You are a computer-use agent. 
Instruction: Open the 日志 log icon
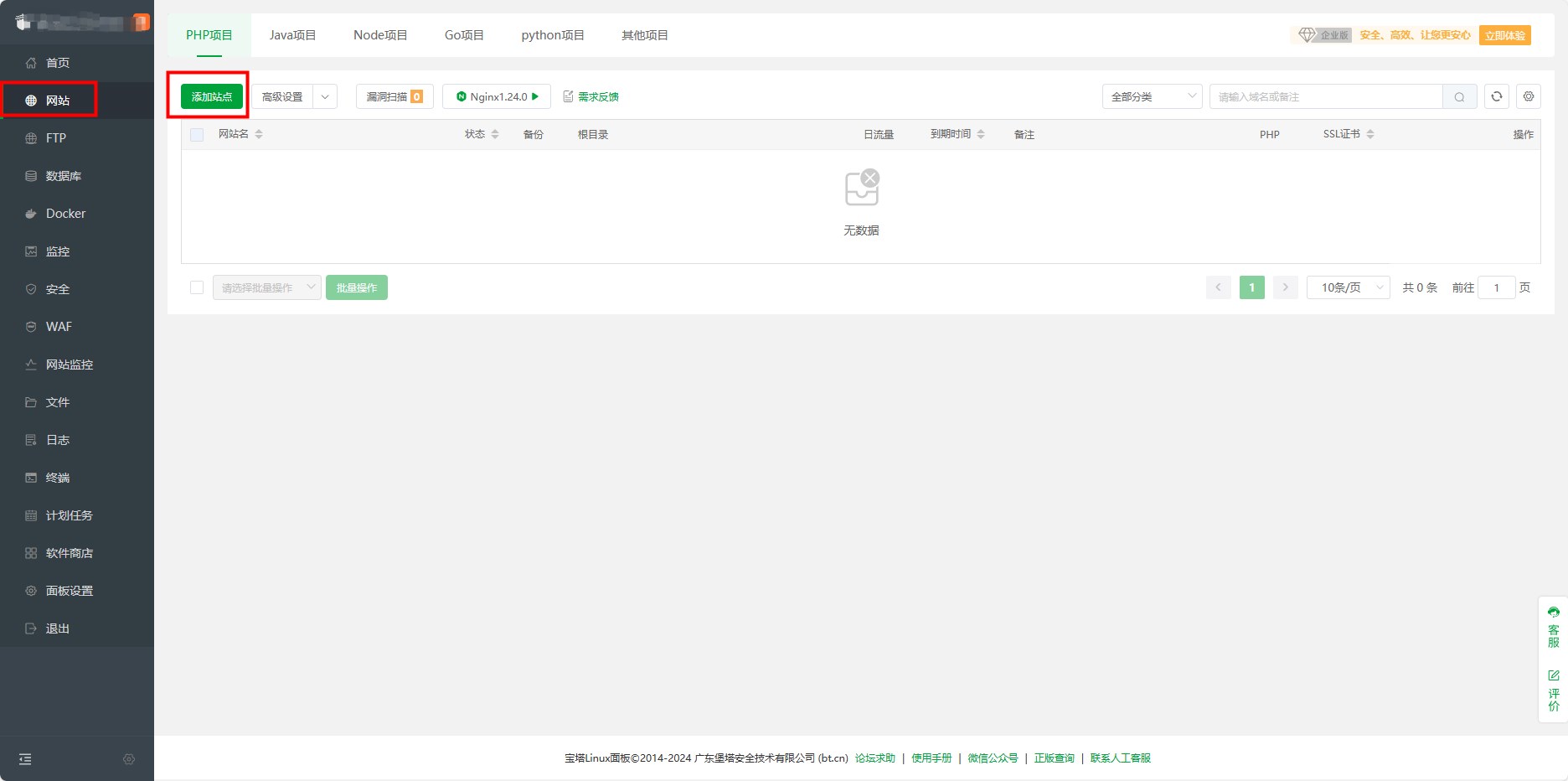click(x=31, y=440)
